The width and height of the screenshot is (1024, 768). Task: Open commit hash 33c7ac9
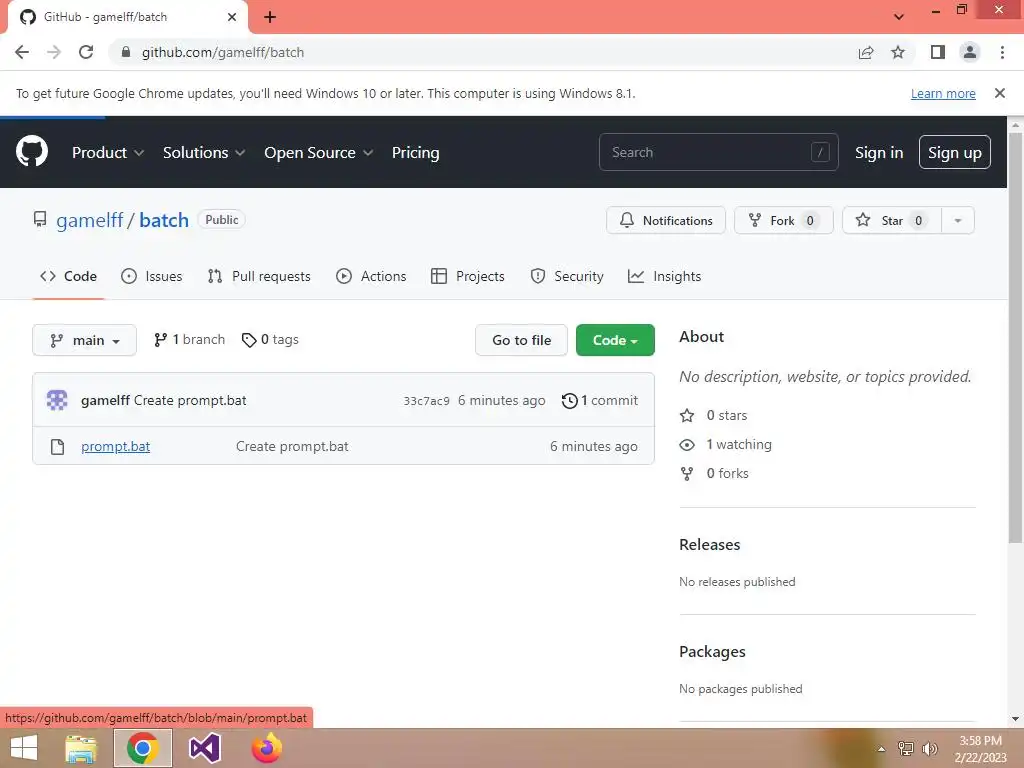point(426,401)
